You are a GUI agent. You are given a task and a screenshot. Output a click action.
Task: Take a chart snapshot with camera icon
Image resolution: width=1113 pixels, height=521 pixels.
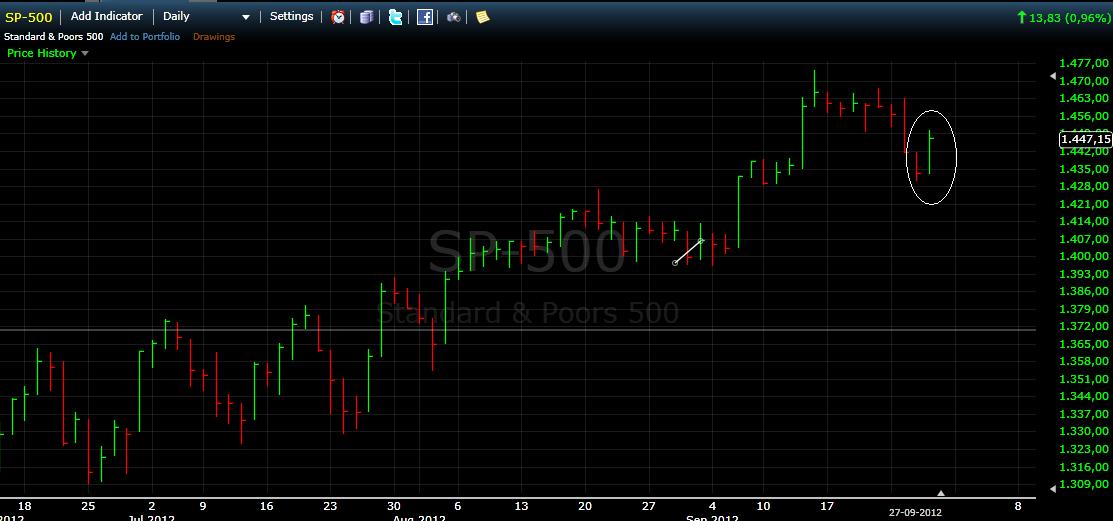pyautogui.click(x=454, y=17)
